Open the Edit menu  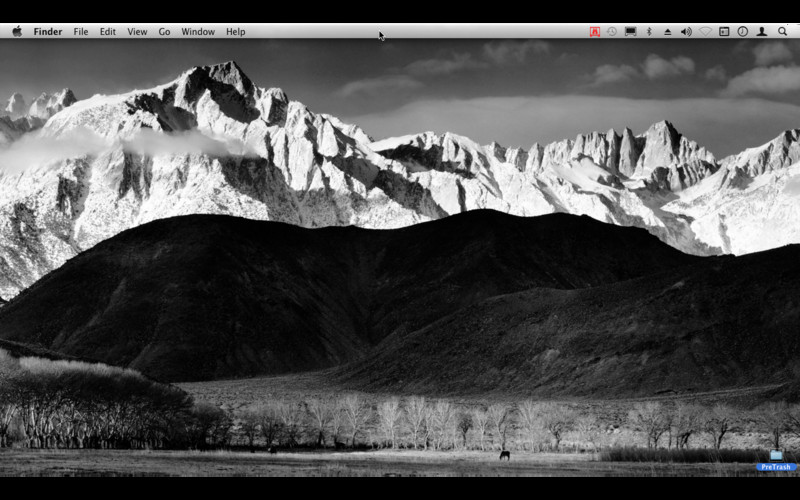(x=108, y=32)
